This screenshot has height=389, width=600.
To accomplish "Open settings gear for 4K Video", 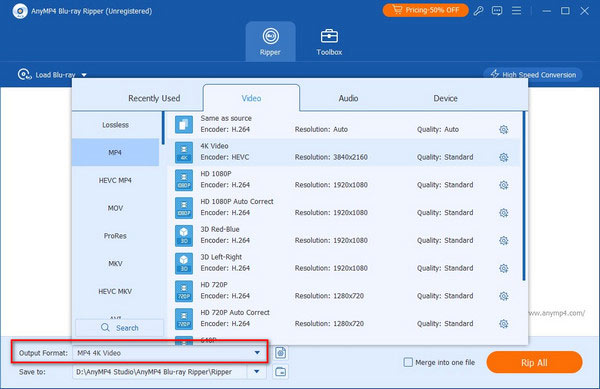I will [x=504, y=157].
